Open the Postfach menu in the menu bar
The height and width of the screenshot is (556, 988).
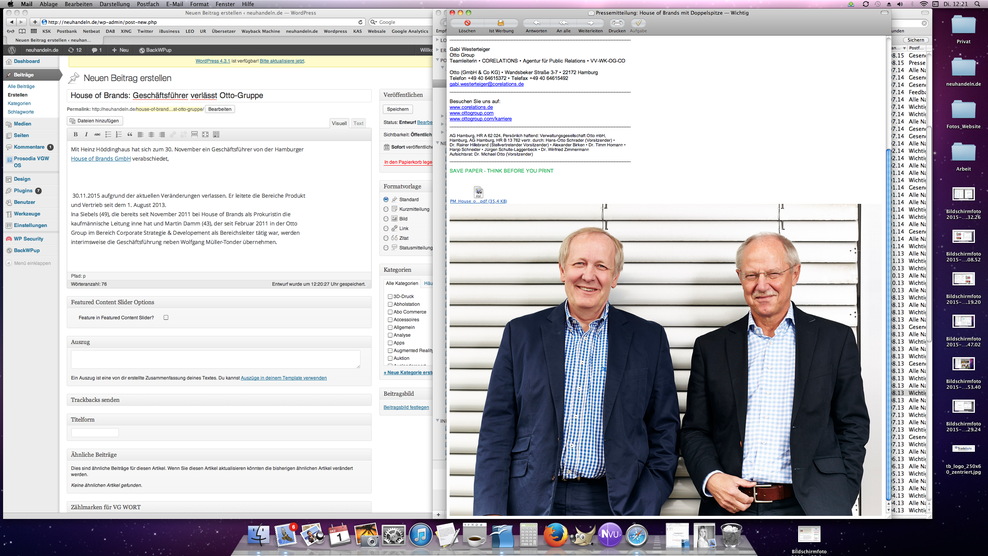pos(148,4)
